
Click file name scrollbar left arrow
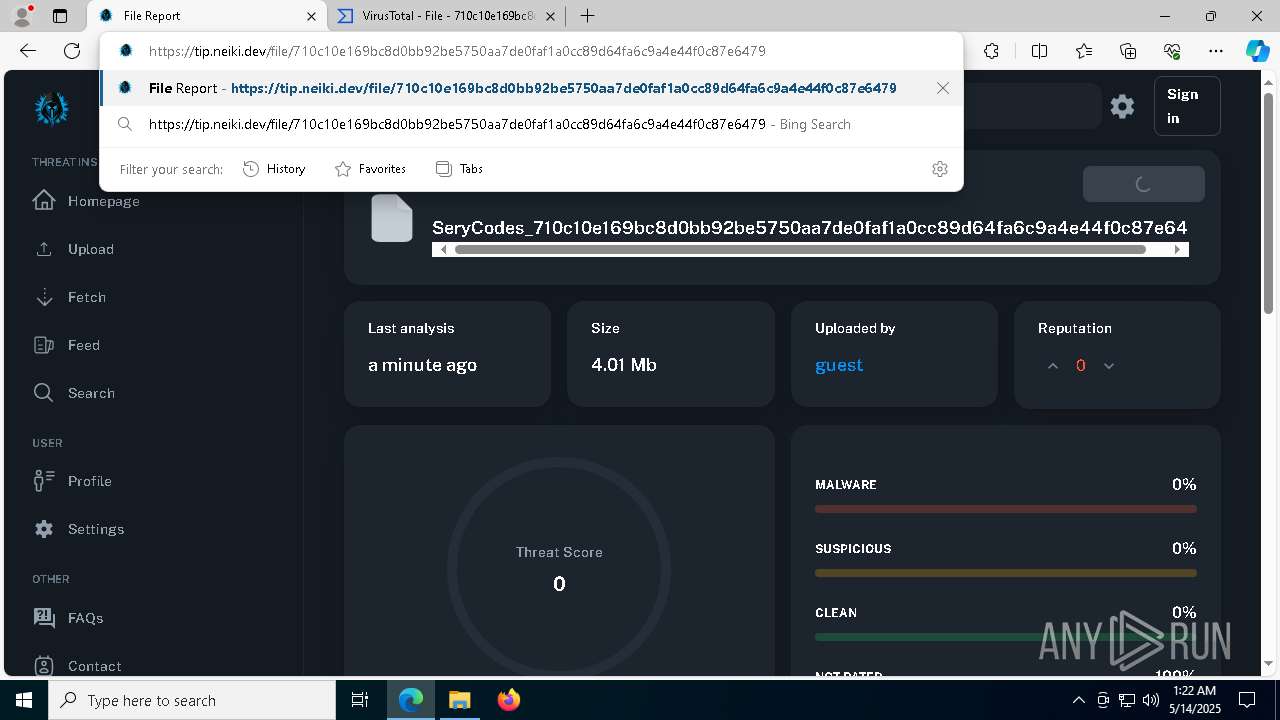(444, 250)
